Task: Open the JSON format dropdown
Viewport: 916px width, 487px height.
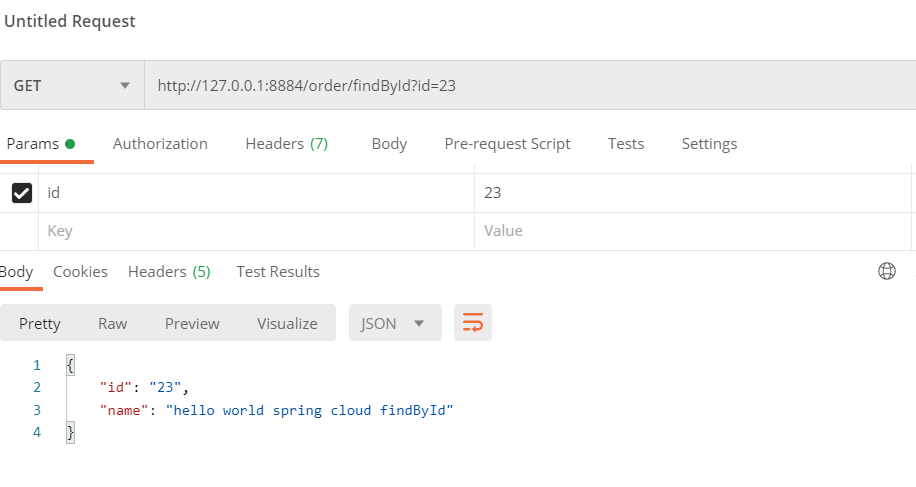Action: (x=395, y=322)
